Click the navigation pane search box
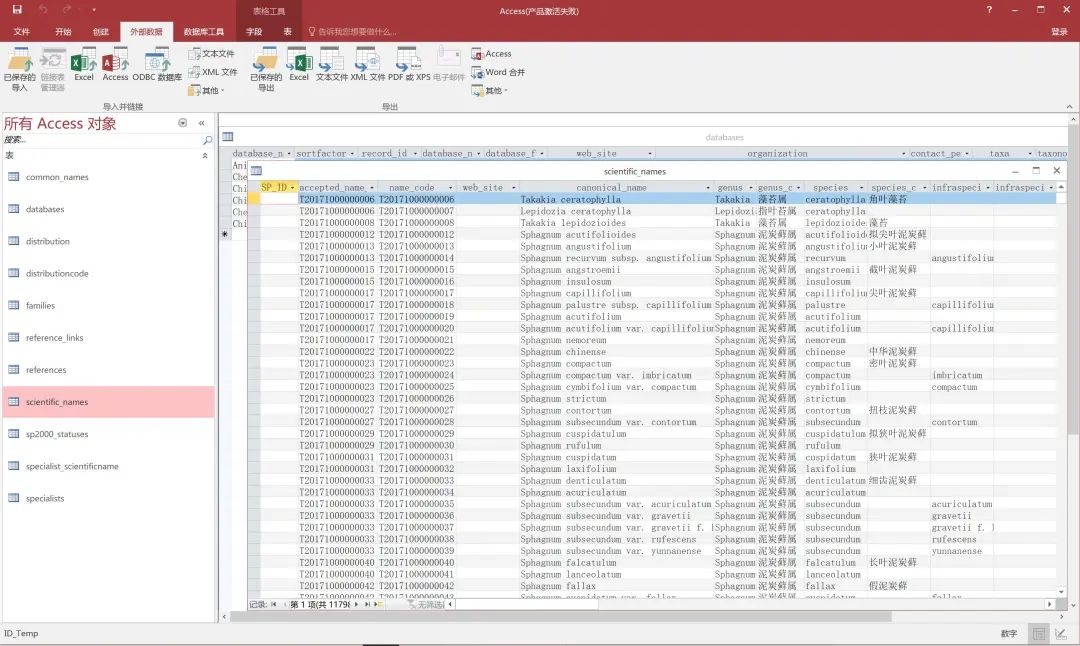 click(x=100, y=140)
